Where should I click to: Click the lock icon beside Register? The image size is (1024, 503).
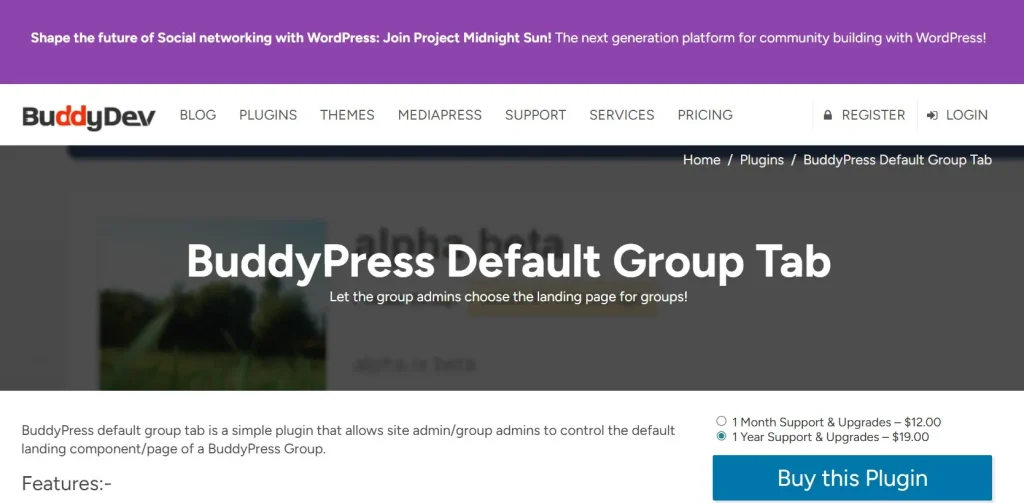828,116
